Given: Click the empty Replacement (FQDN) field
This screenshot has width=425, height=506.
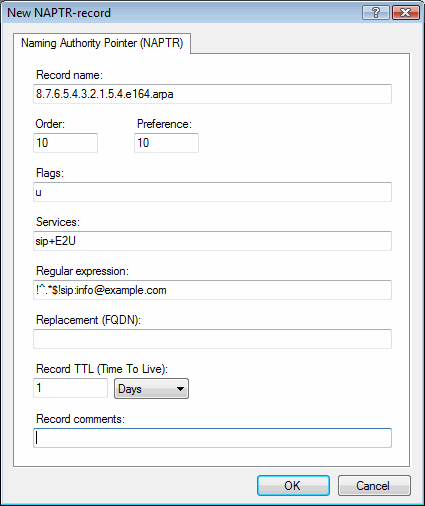Looking at the screenshot, I should (212, 339).
